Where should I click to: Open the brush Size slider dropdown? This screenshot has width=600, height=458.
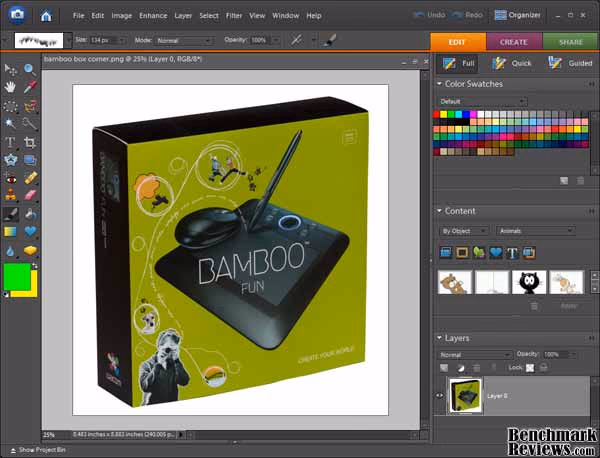122,40
